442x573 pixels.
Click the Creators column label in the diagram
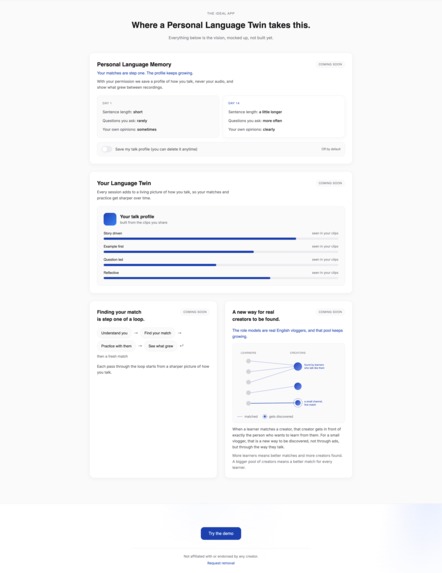(x=298, y=353)
